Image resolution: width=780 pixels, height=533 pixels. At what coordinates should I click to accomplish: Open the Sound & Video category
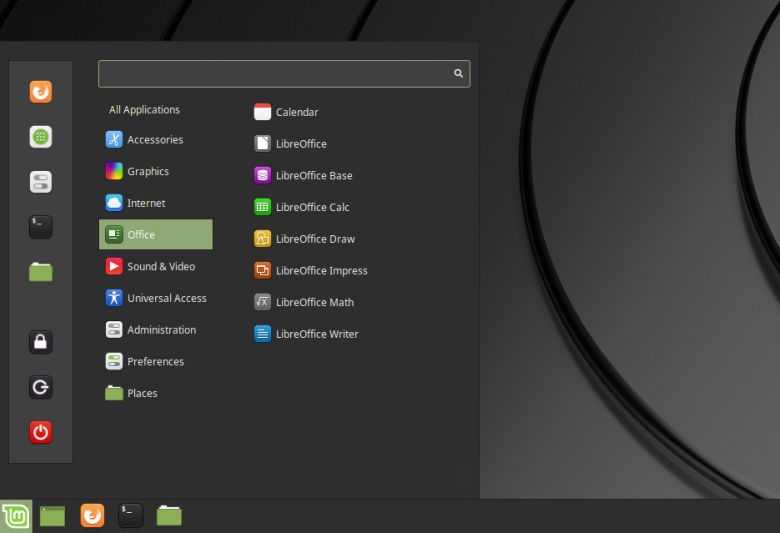coord(156,266)
